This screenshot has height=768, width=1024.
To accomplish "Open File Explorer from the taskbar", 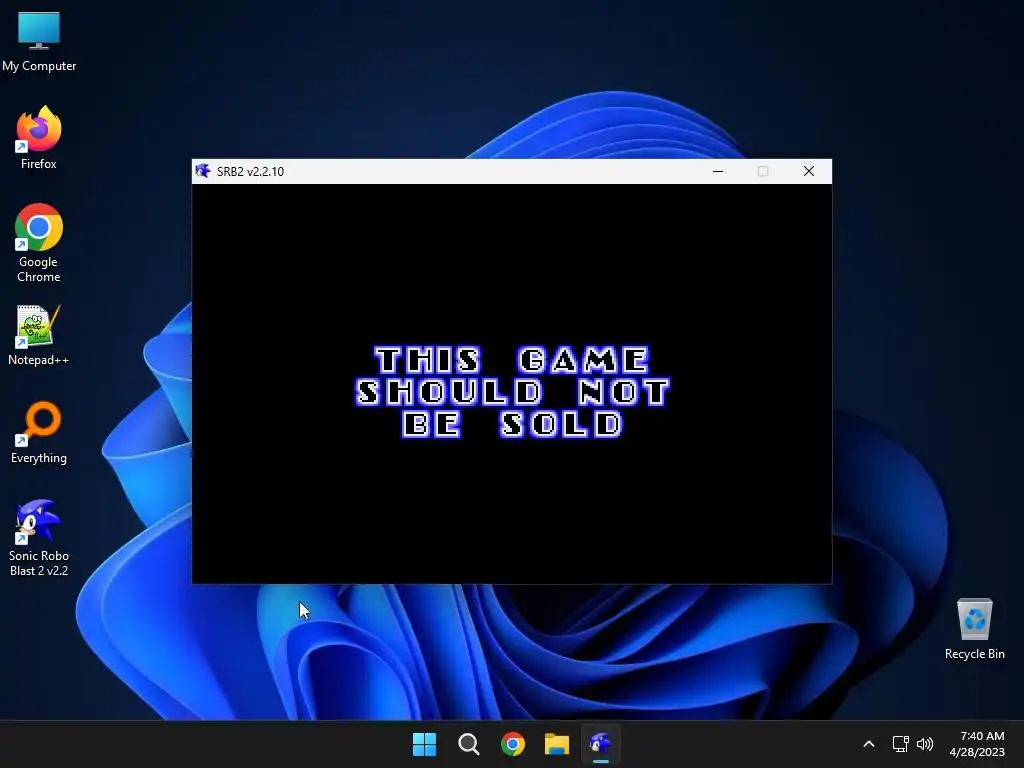I will [x=557, y=744].
